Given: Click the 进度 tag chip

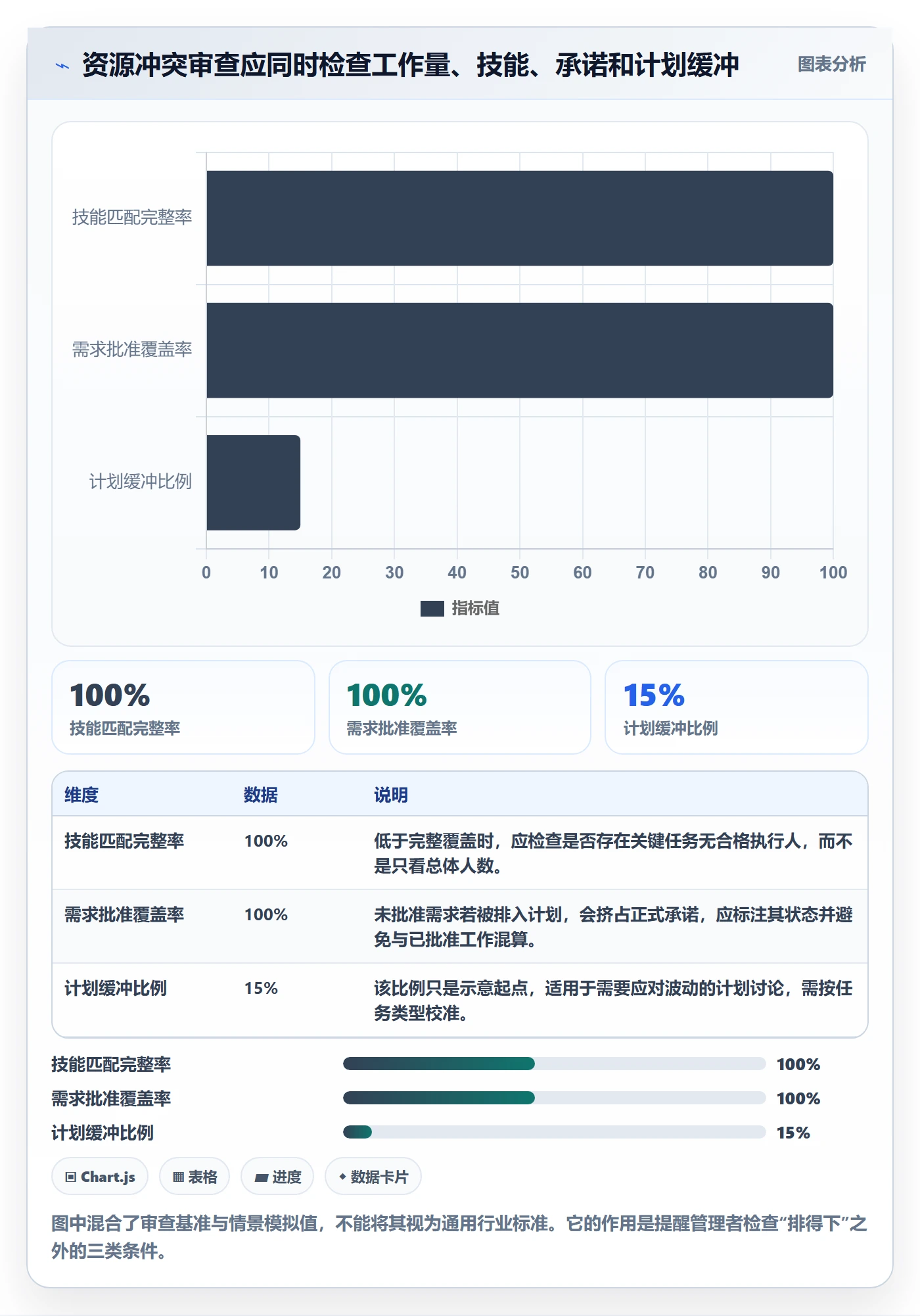Looking at the screenshot, I should tap(277, 1177).
